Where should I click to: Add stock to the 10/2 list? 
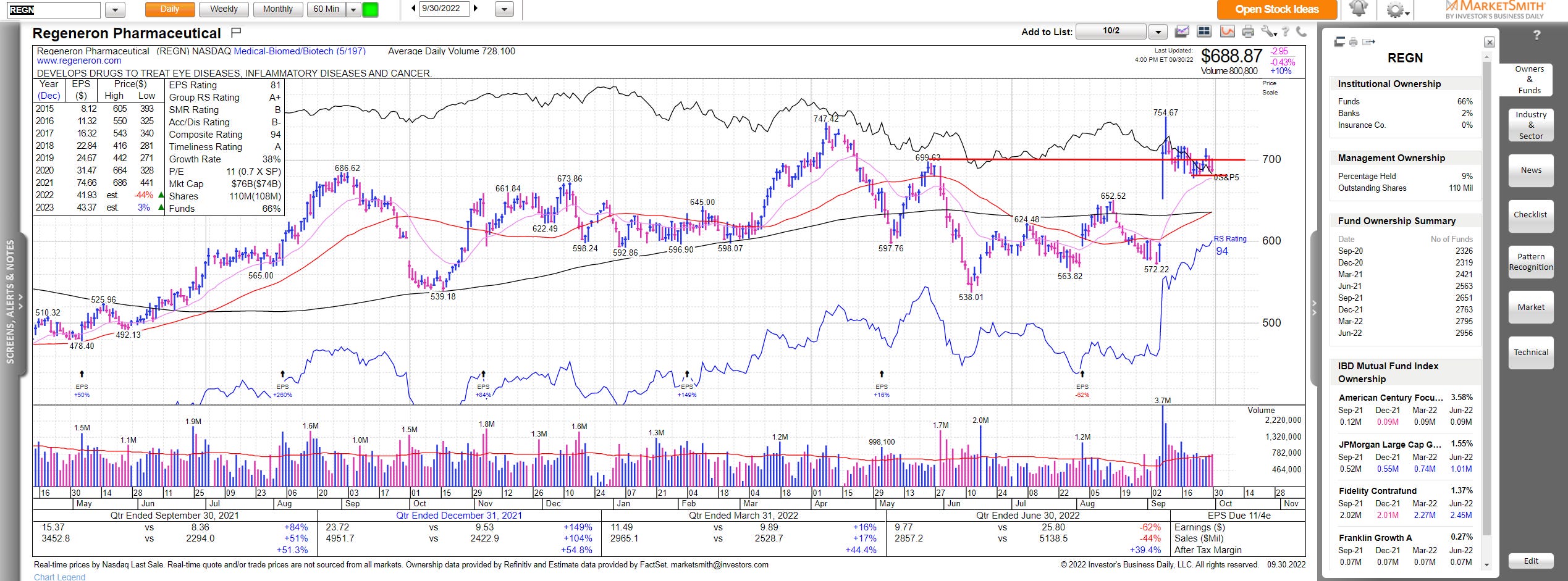point(1111,31)
